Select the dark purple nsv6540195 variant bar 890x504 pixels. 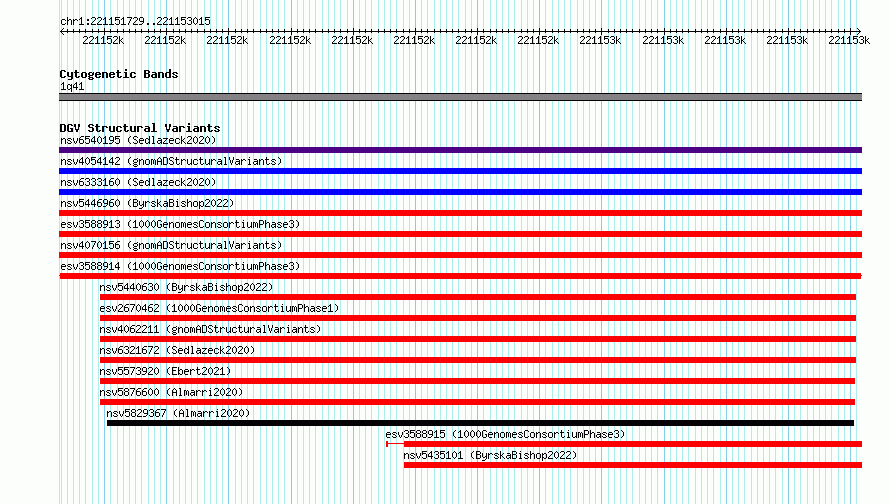click(460, 150)
